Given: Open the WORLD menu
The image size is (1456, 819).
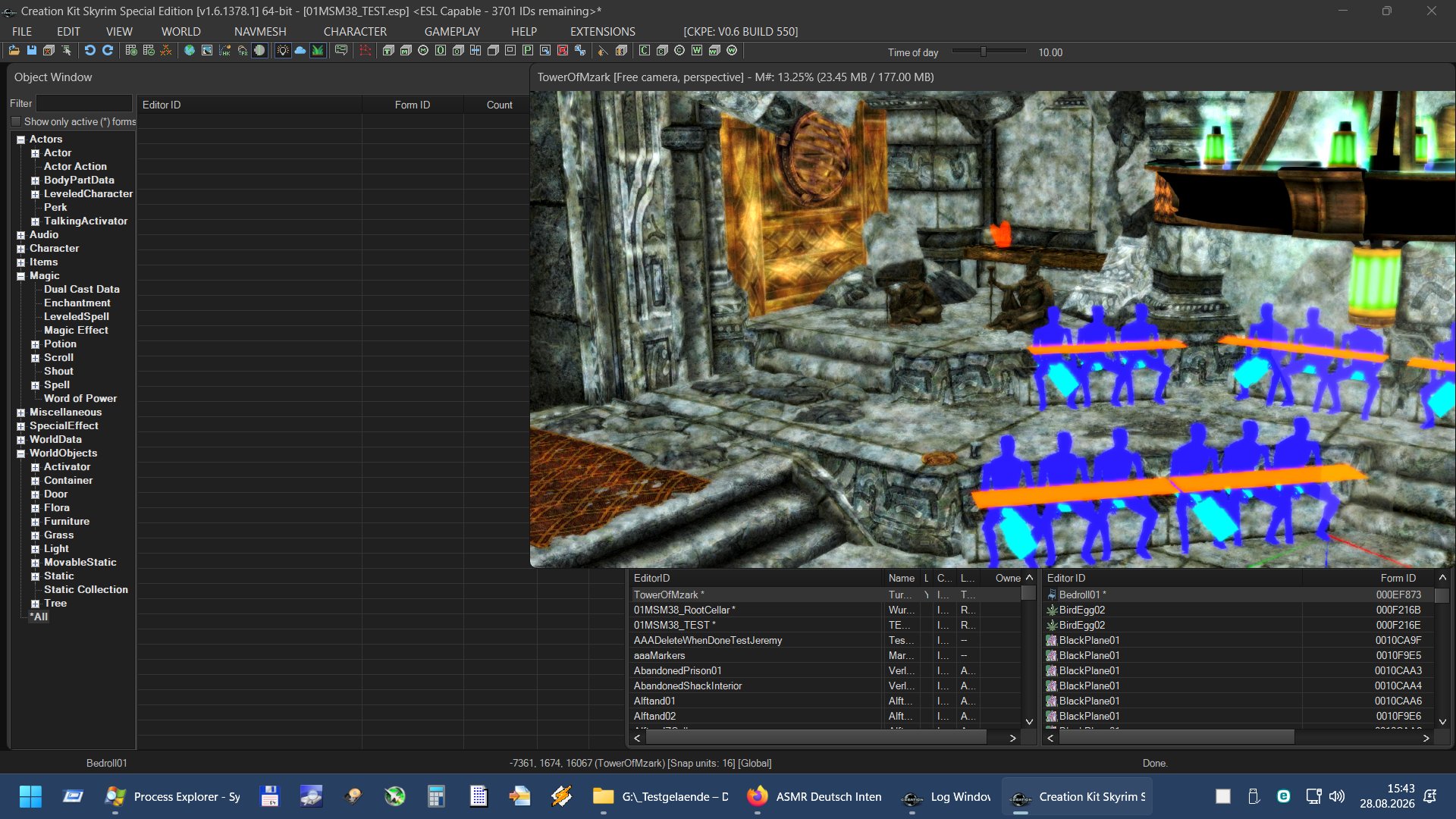Looking at the screenshot, I should [180, 31].
